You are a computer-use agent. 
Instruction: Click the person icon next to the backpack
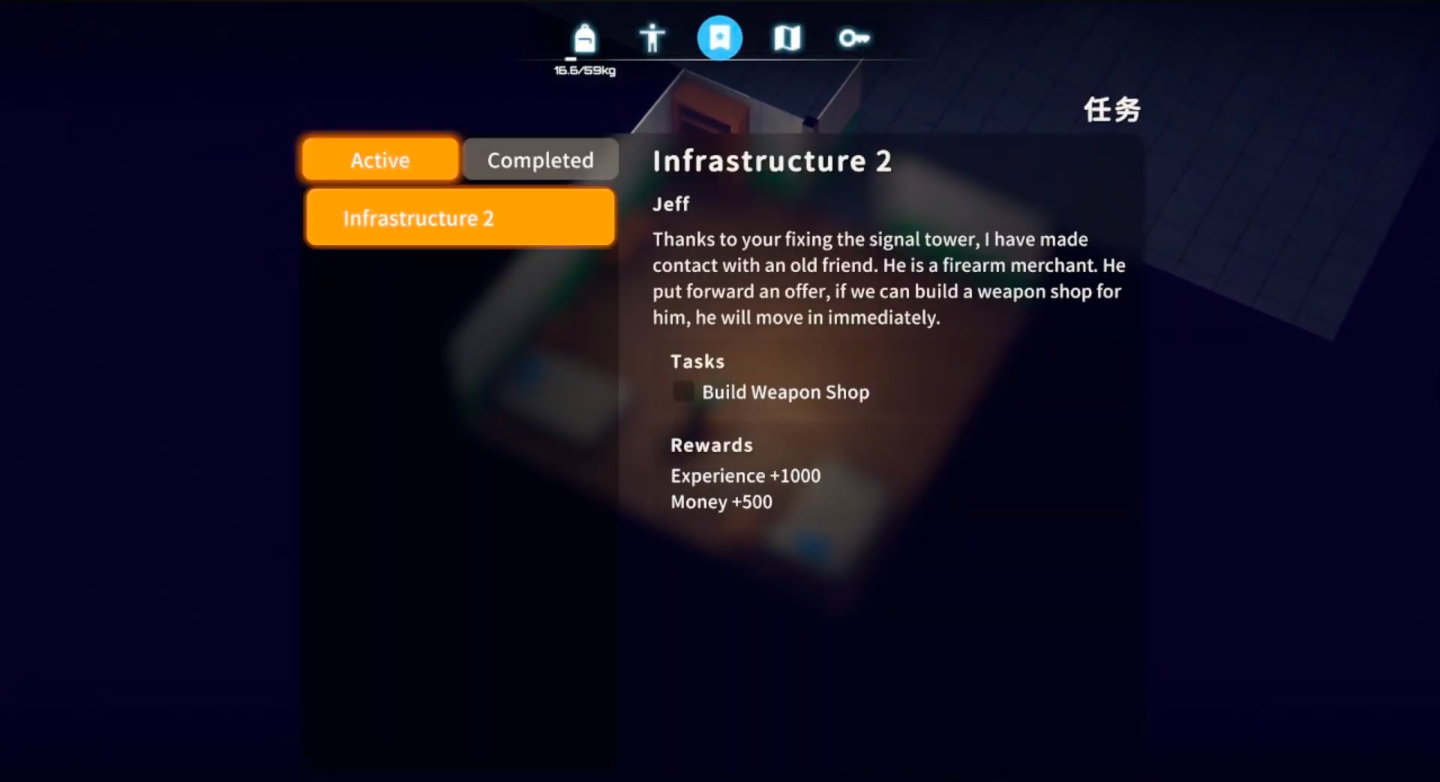(652, 36)
